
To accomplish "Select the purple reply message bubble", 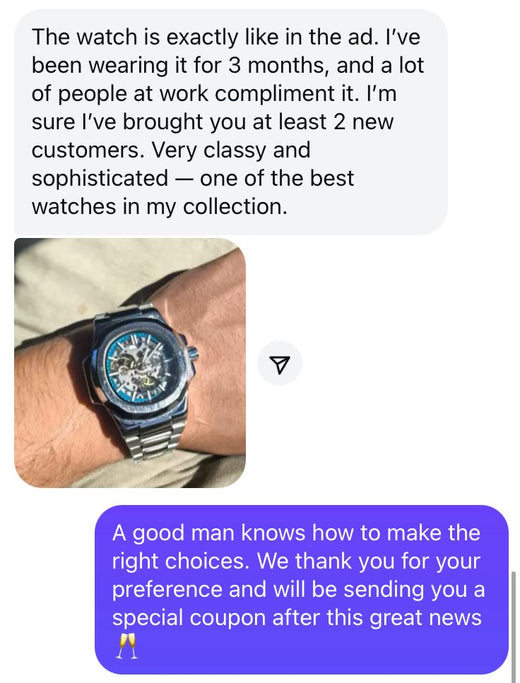I will pyautogui.click(x=301, y=589).
